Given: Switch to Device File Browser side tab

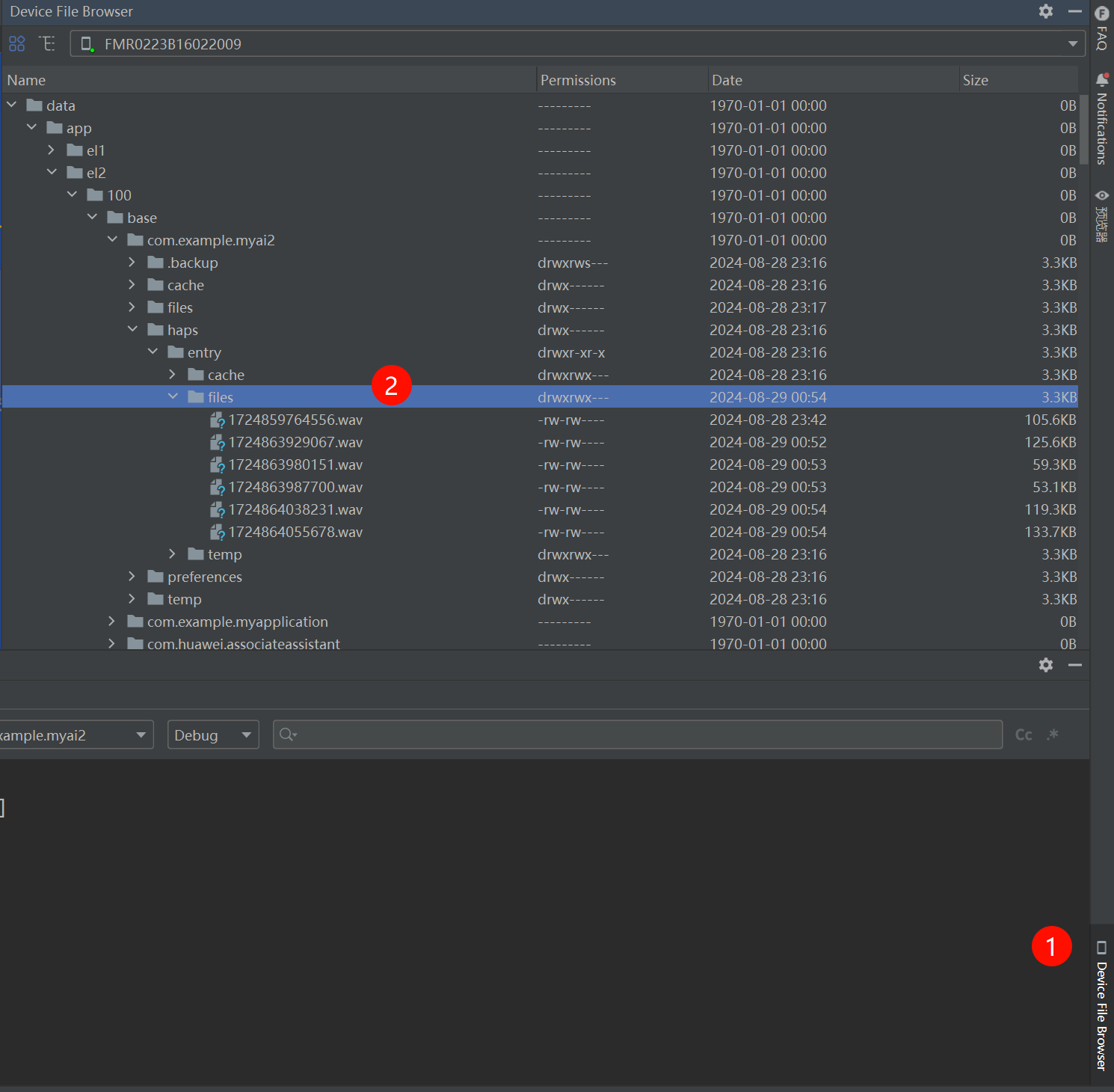Looking at the screenshot, I should (1102, 1006).
